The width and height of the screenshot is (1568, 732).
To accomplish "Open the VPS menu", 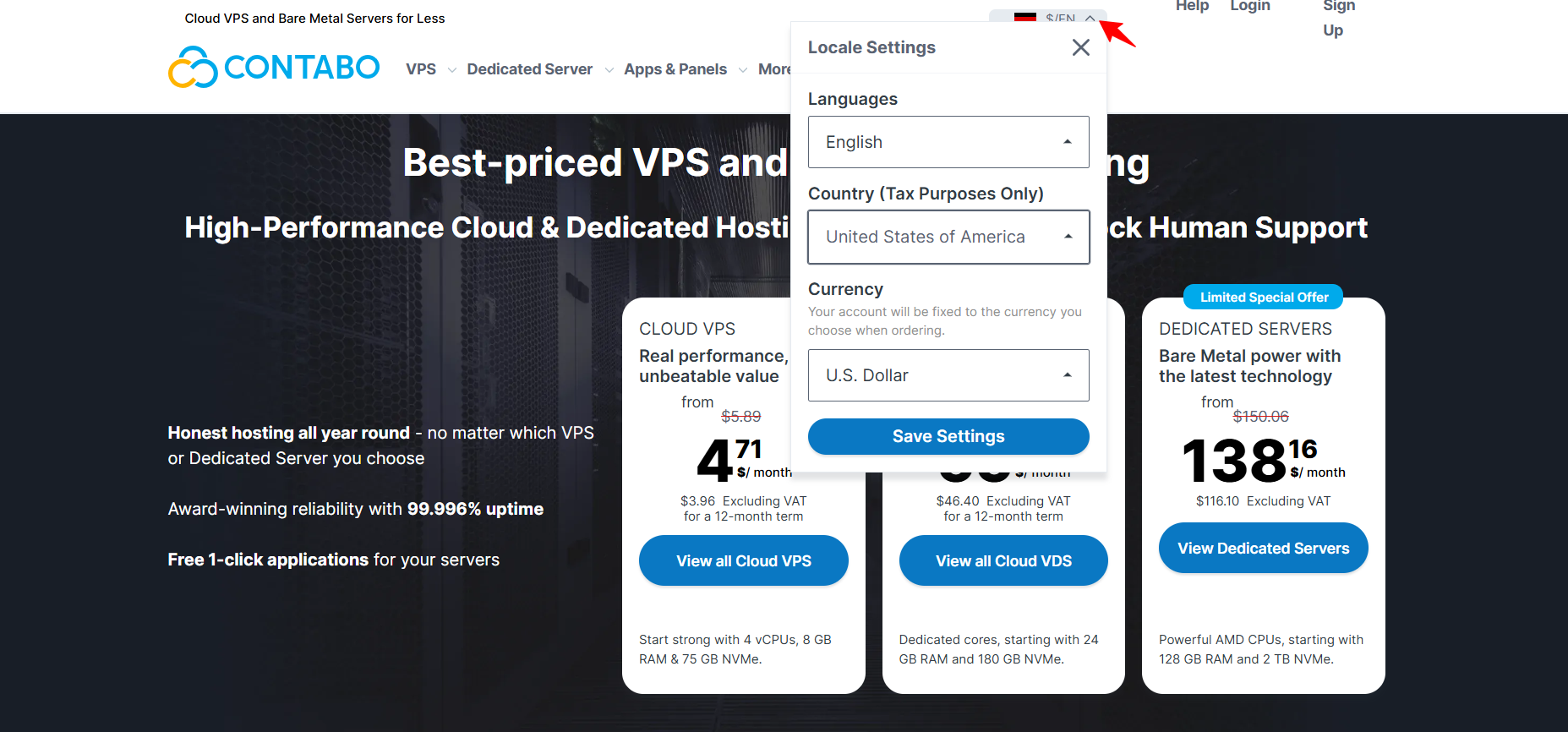I will click(x=421, y=69).
